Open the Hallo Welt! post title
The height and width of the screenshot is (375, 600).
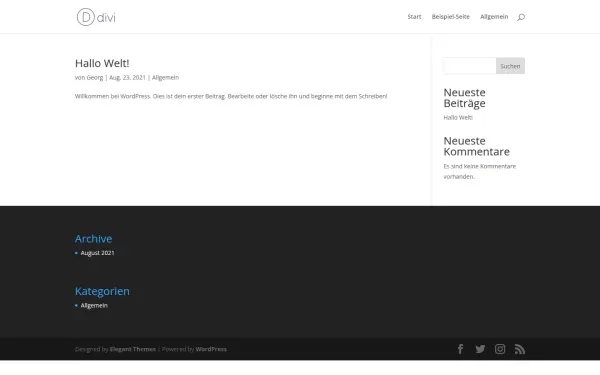(x=102, y=63)
